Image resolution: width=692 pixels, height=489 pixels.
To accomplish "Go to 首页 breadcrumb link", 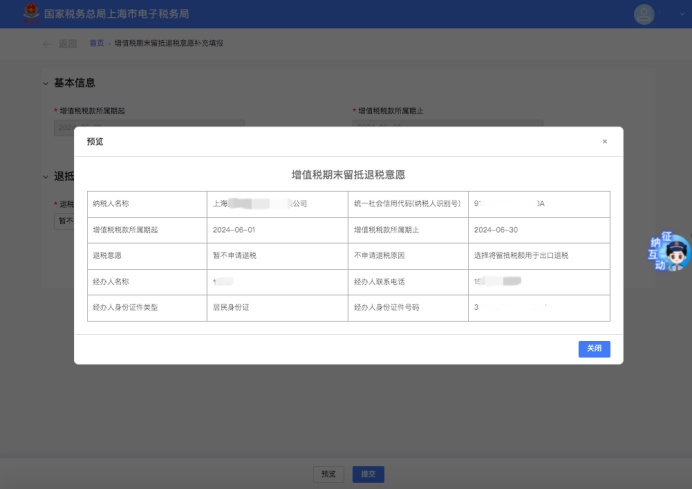I will (97, 44).
